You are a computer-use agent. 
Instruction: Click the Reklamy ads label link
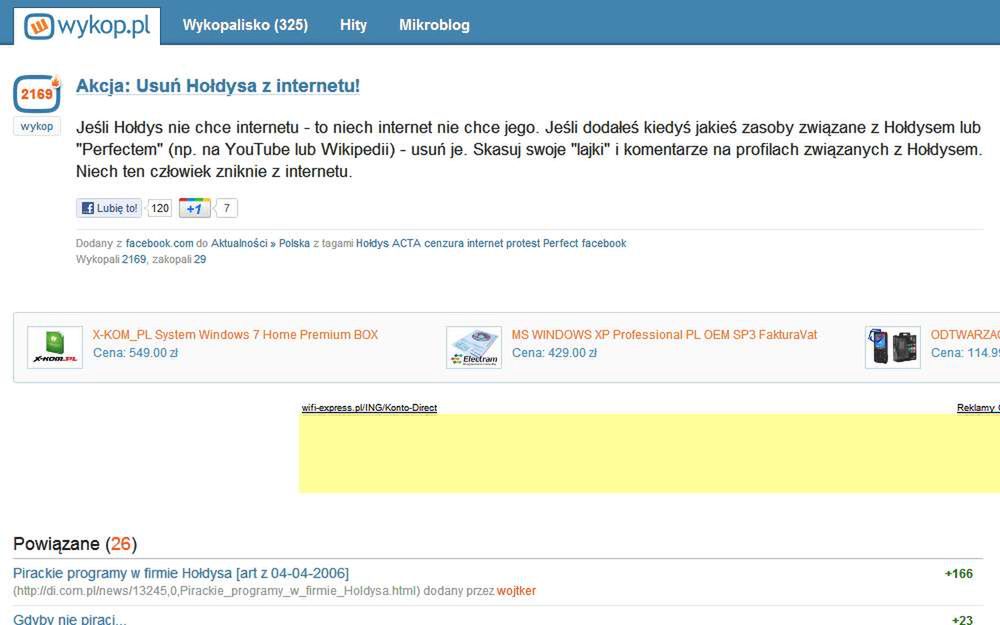pos(978,408)
